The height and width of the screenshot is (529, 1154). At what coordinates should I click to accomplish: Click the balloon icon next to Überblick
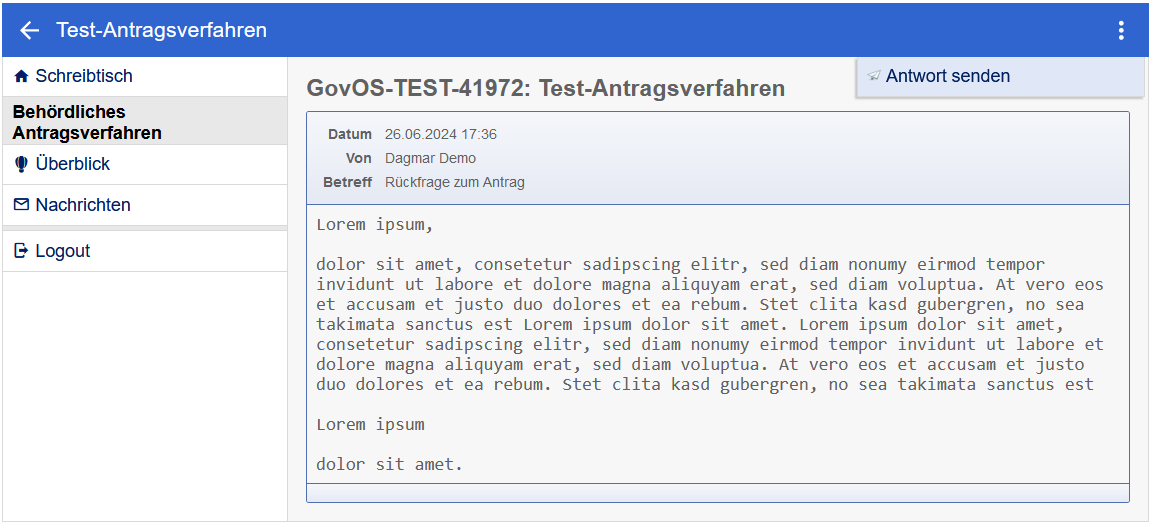click(x=22, y=164)
